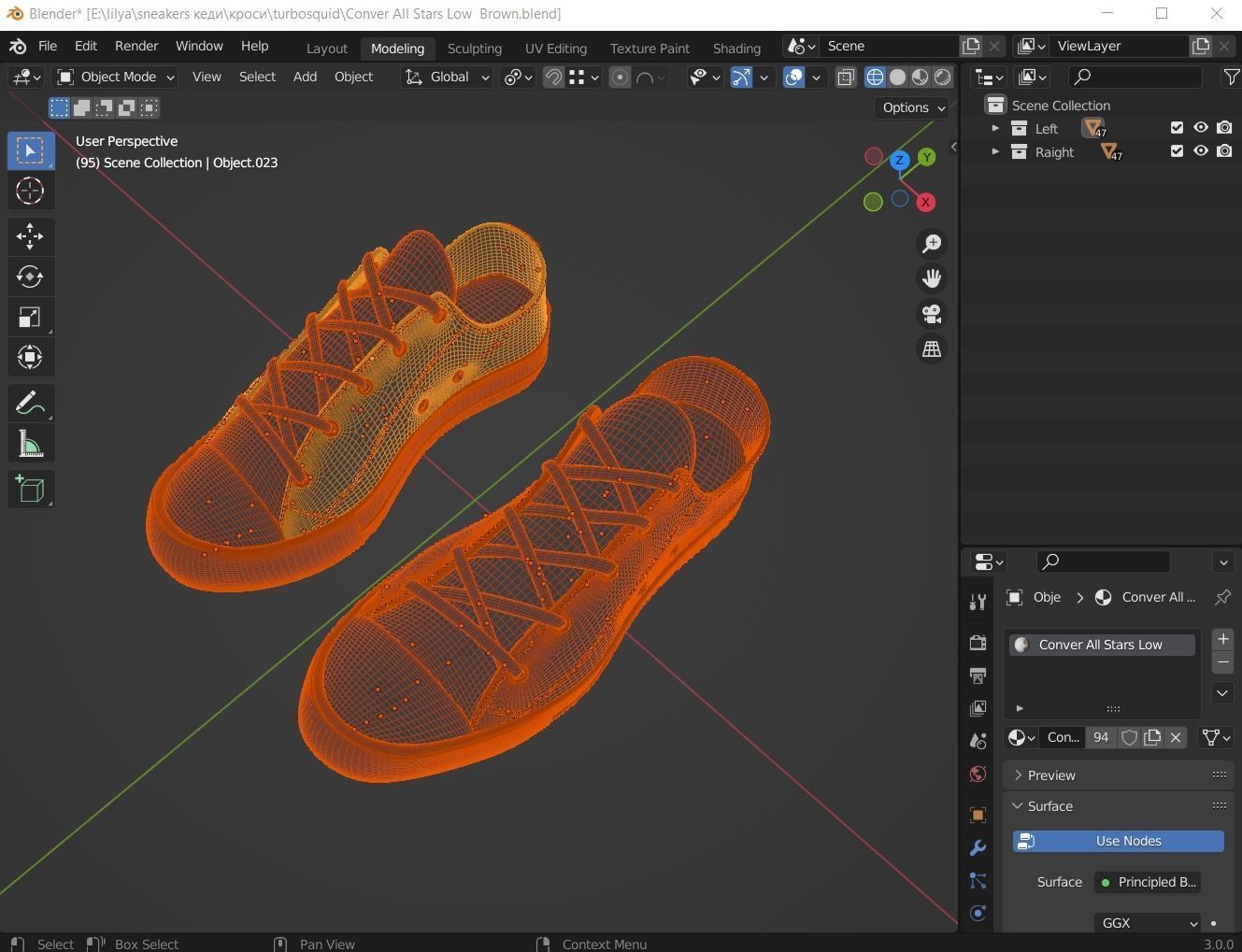Select the Measure tool
Viewport: 1242px width, 952px height.
[x=30, y=444]
